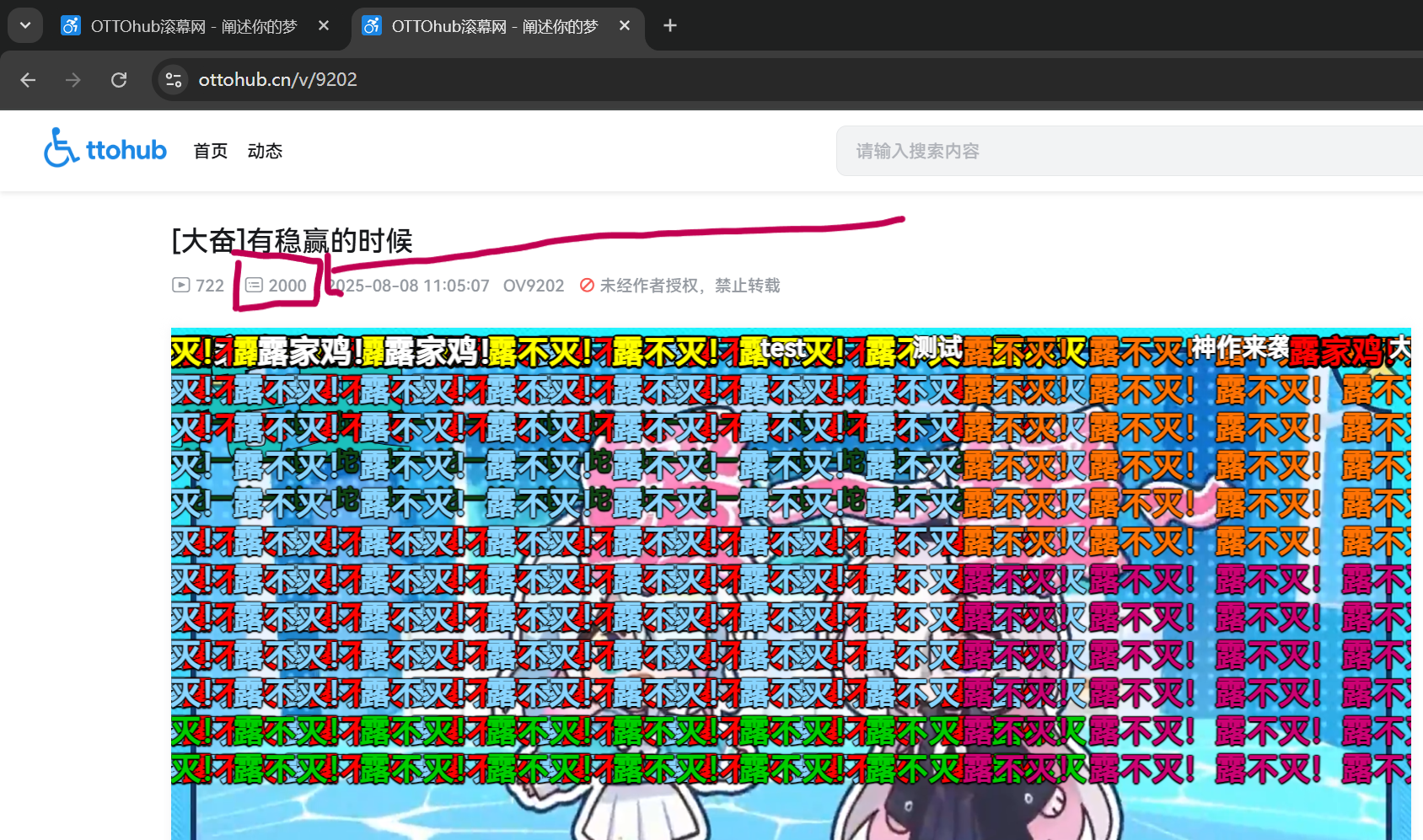Screen dimensions: 1423x840
Task: View site information icon in address bar
Action: click(x=174, y=80)
